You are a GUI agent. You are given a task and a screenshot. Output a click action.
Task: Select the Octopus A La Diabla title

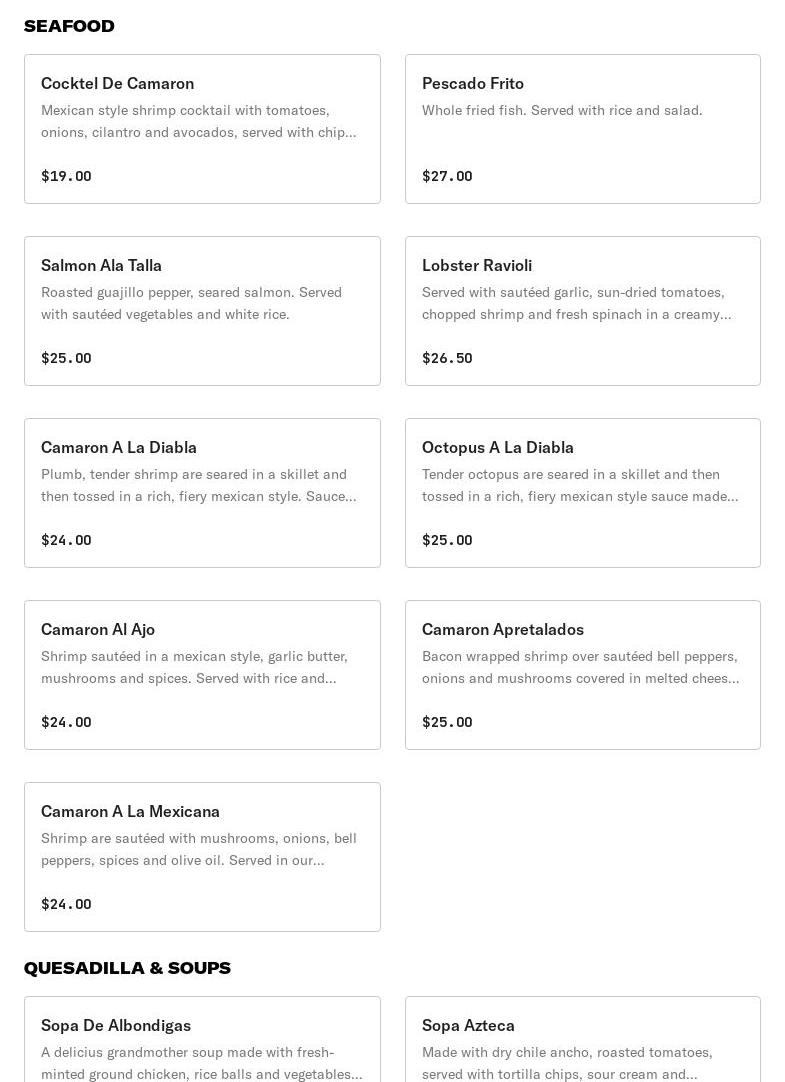coord(498,447)
